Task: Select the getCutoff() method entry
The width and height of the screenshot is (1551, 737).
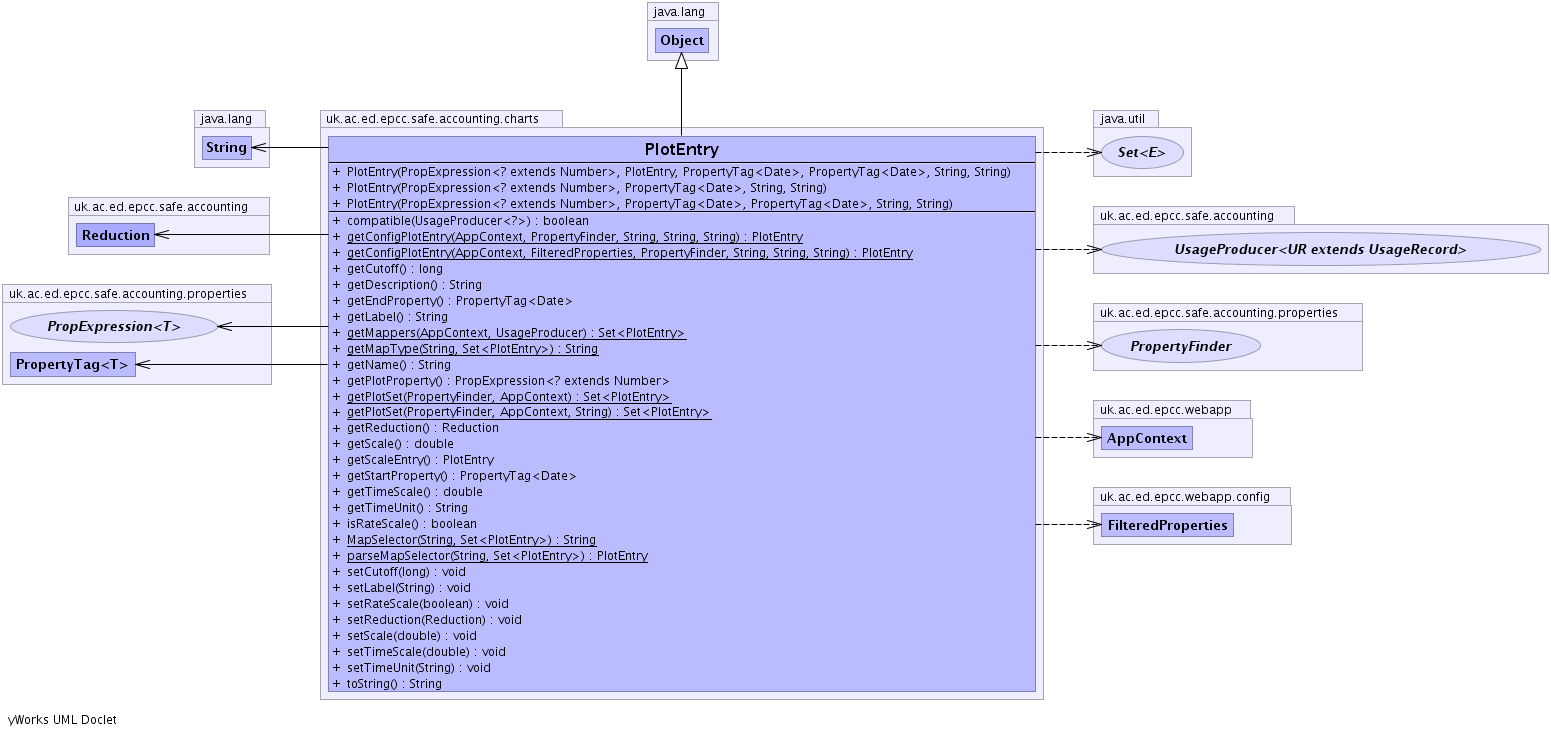Action: pos(394,269)
